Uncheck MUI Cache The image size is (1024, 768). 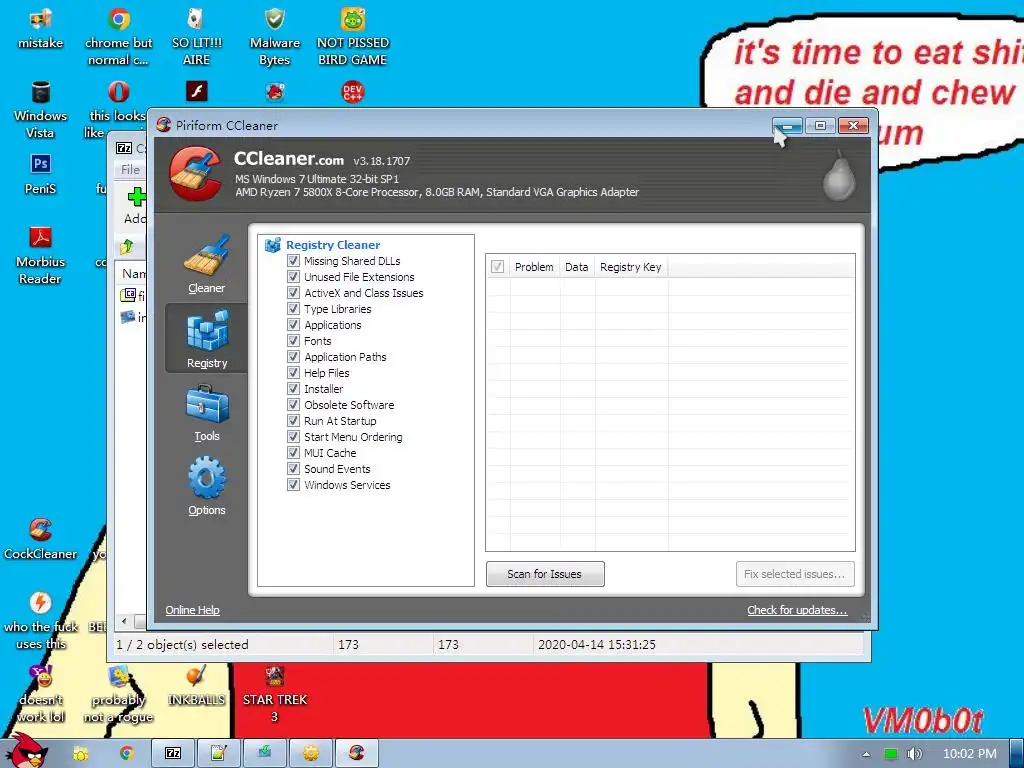(x=293, y=453)
